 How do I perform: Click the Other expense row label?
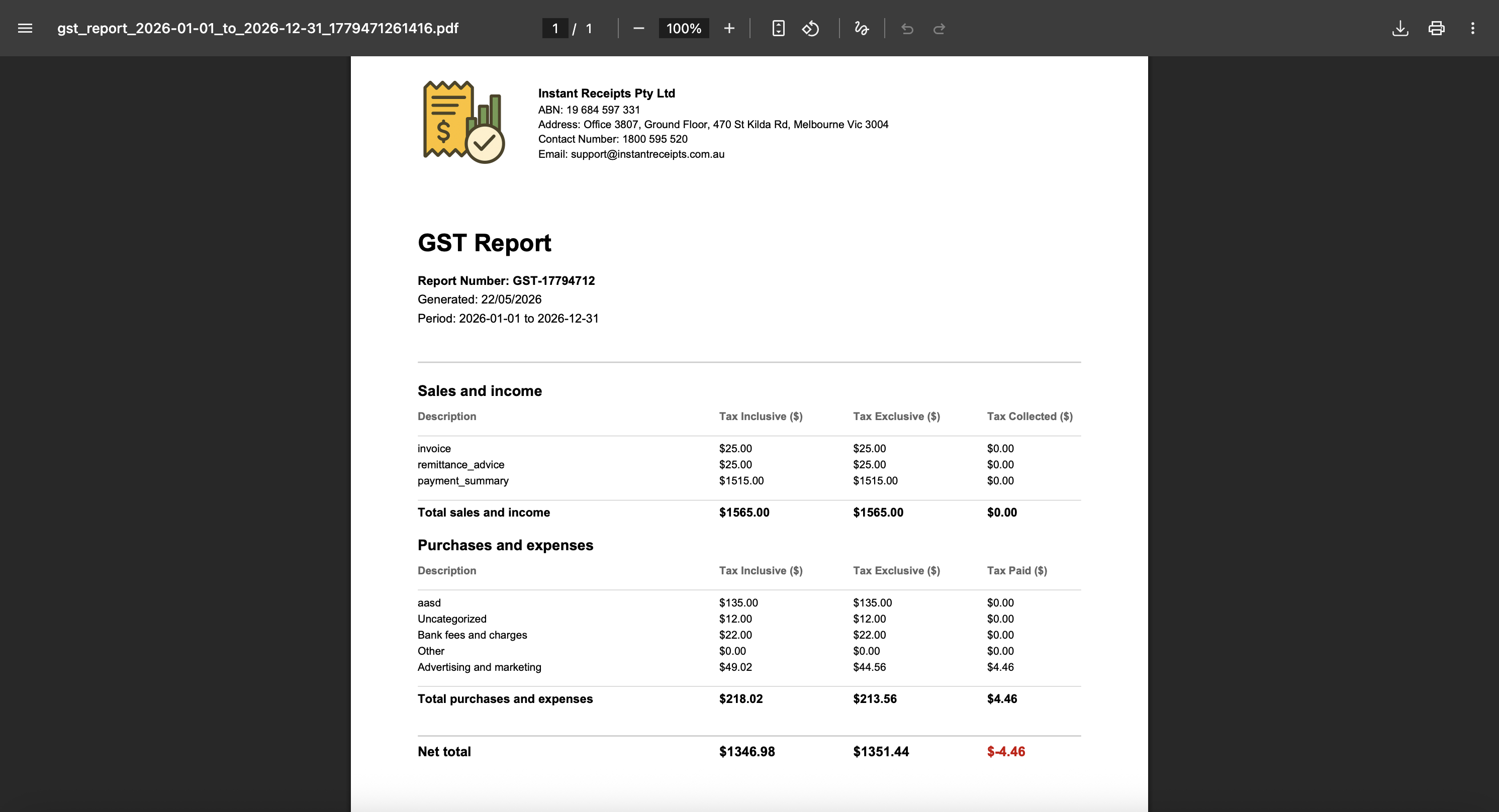click(x=431, y=651)
